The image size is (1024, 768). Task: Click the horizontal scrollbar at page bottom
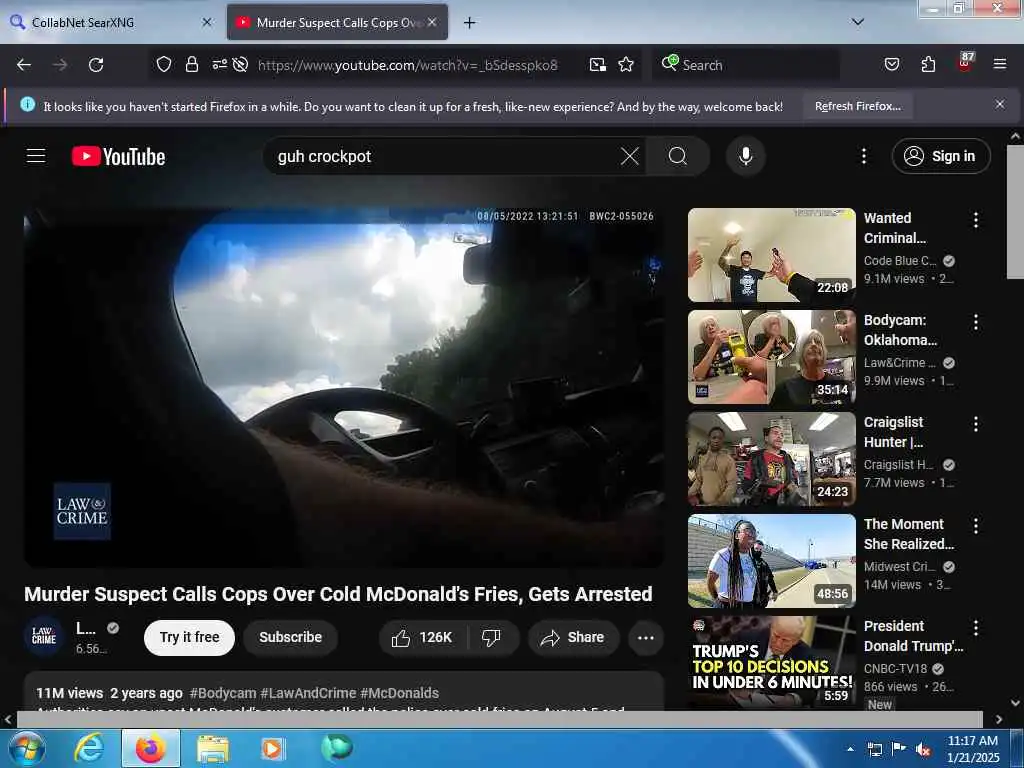tap(500, 719)
